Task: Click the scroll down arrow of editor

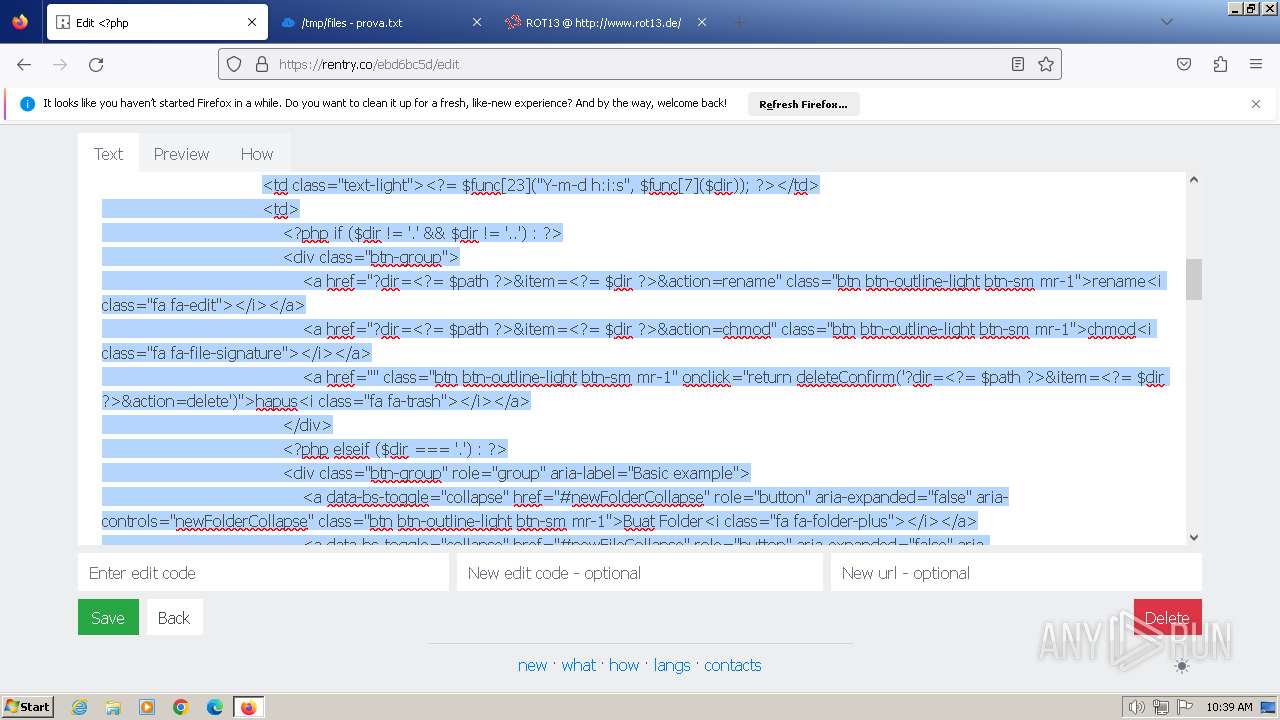Action: pos(1193,537)
